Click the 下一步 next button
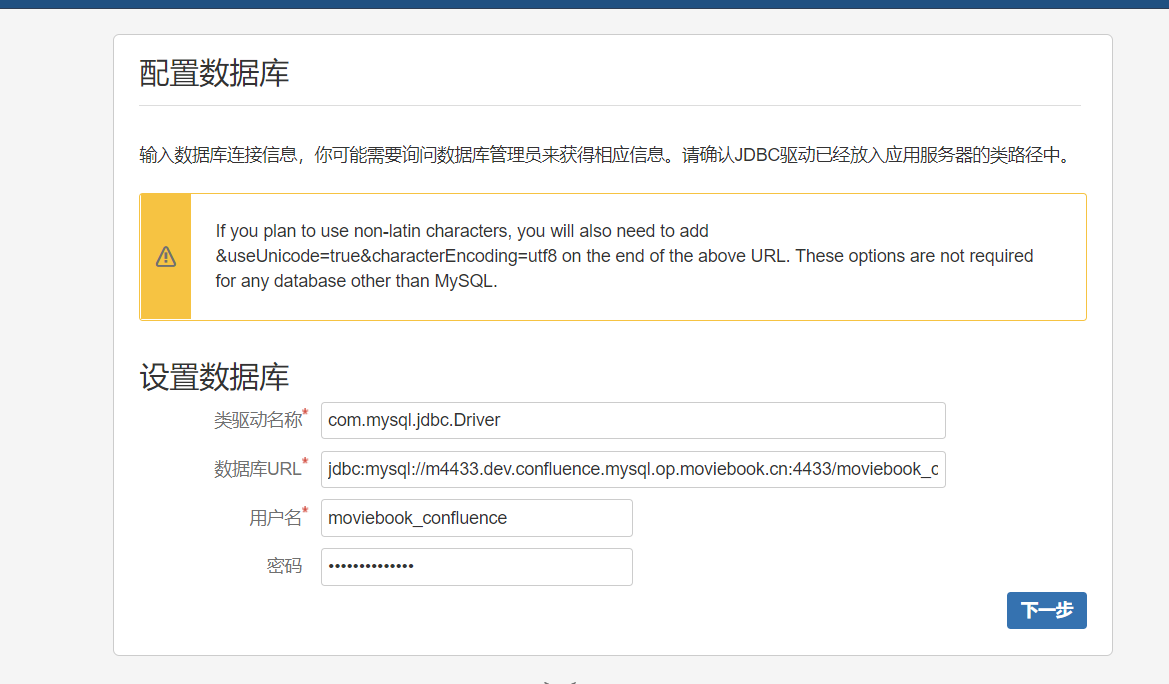This screenshot has height=684, width=1169. pos(1046,610)
